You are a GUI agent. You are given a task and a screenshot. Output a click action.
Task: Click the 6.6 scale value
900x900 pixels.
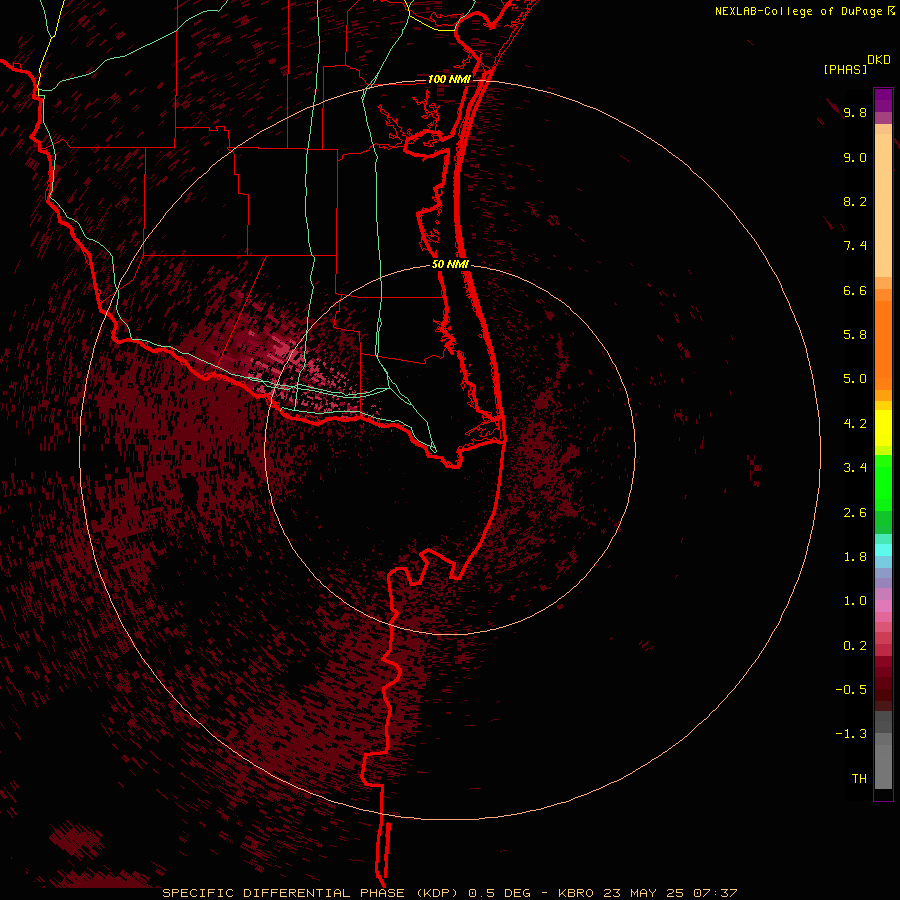(855, 290)
